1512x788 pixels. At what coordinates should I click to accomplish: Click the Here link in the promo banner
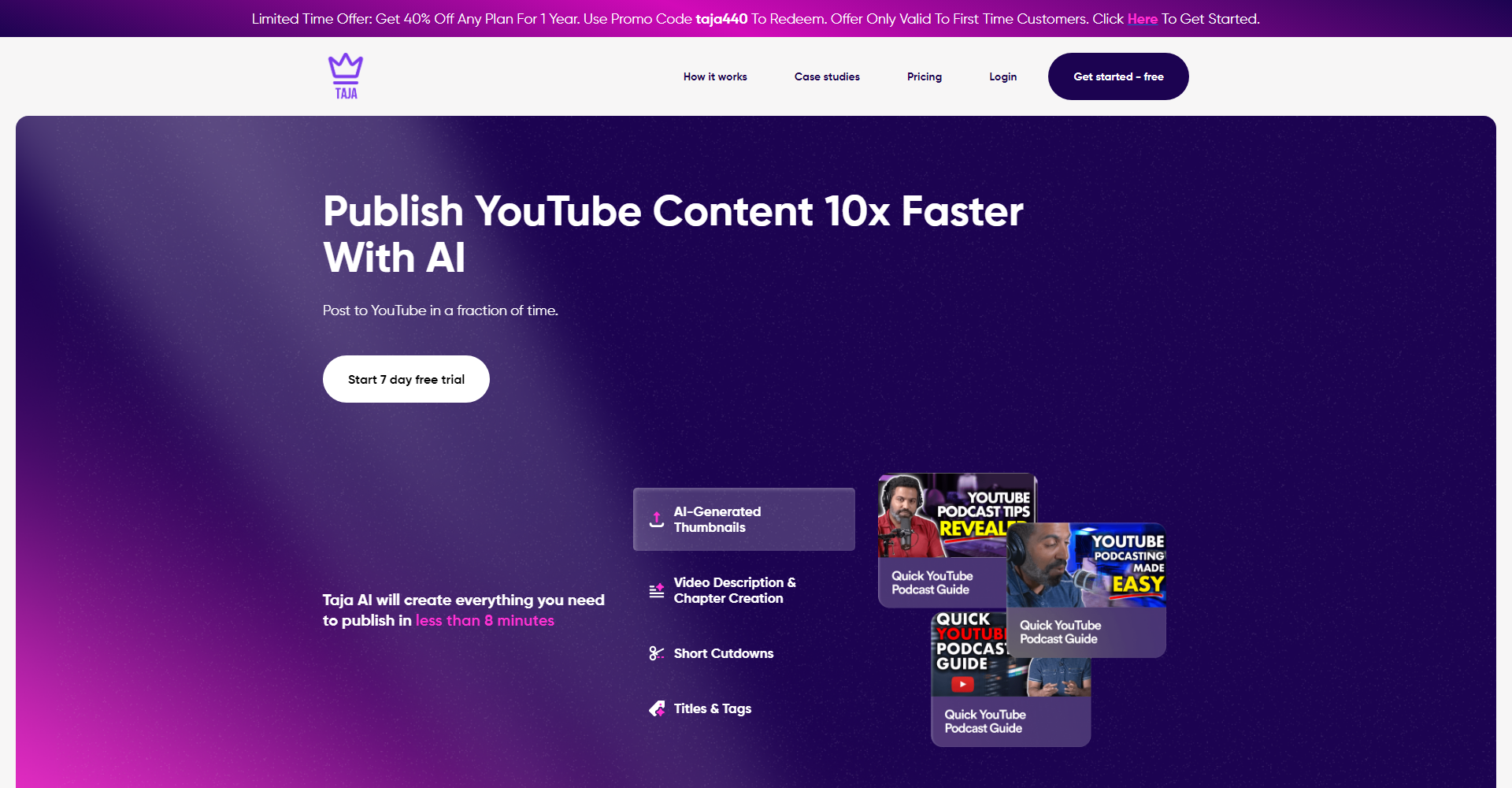1142,18
